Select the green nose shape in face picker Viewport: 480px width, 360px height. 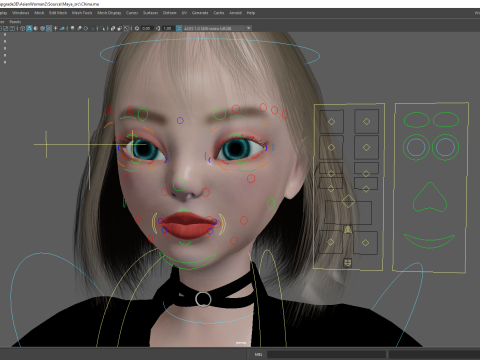[x=430, y=197]
